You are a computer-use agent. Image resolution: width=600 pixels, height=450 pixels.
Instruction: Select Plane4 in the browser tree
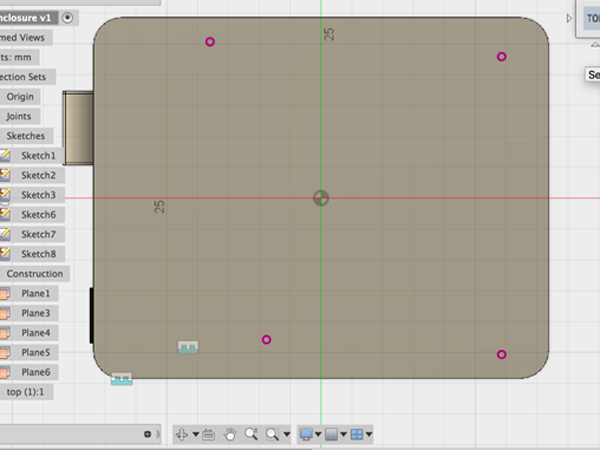(36, 333)
